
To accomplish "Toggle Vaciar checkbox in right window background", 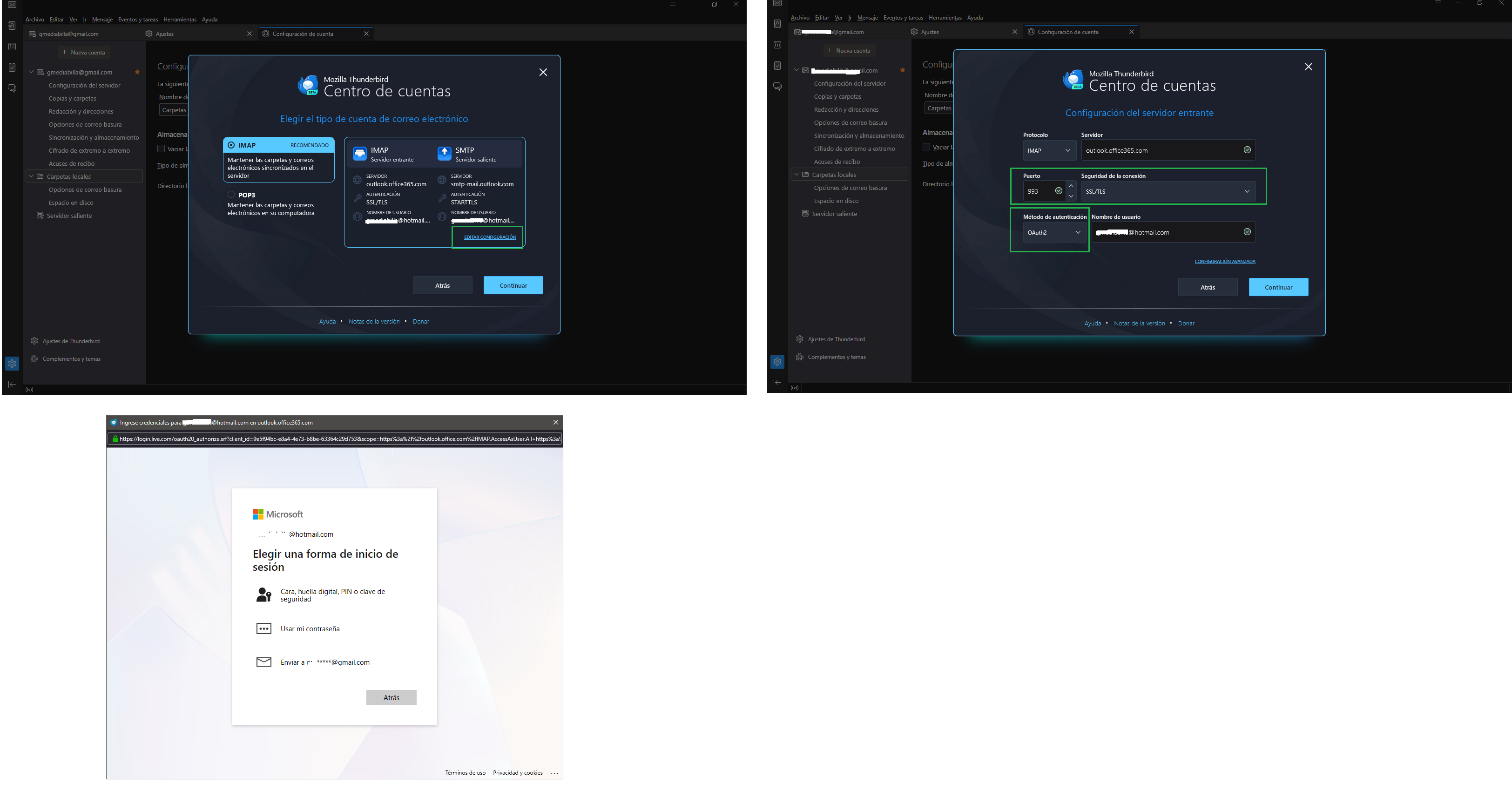I will pos(926,147).
